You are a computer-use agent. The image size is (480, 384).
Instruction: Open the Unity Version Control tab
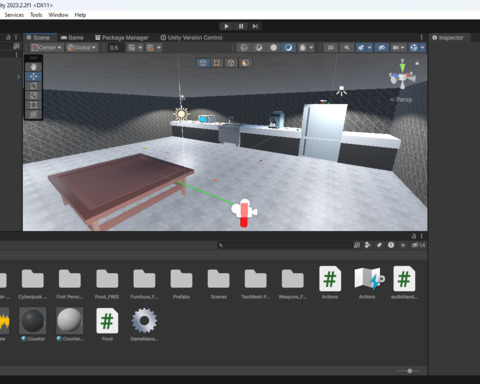[x=192, y=38]
